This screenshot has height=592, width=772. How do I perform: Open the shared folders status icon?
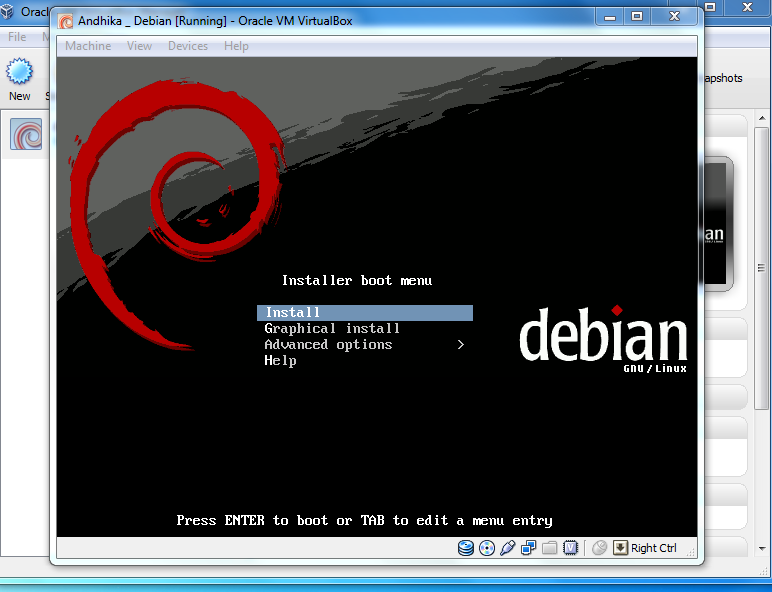[549, 548]
